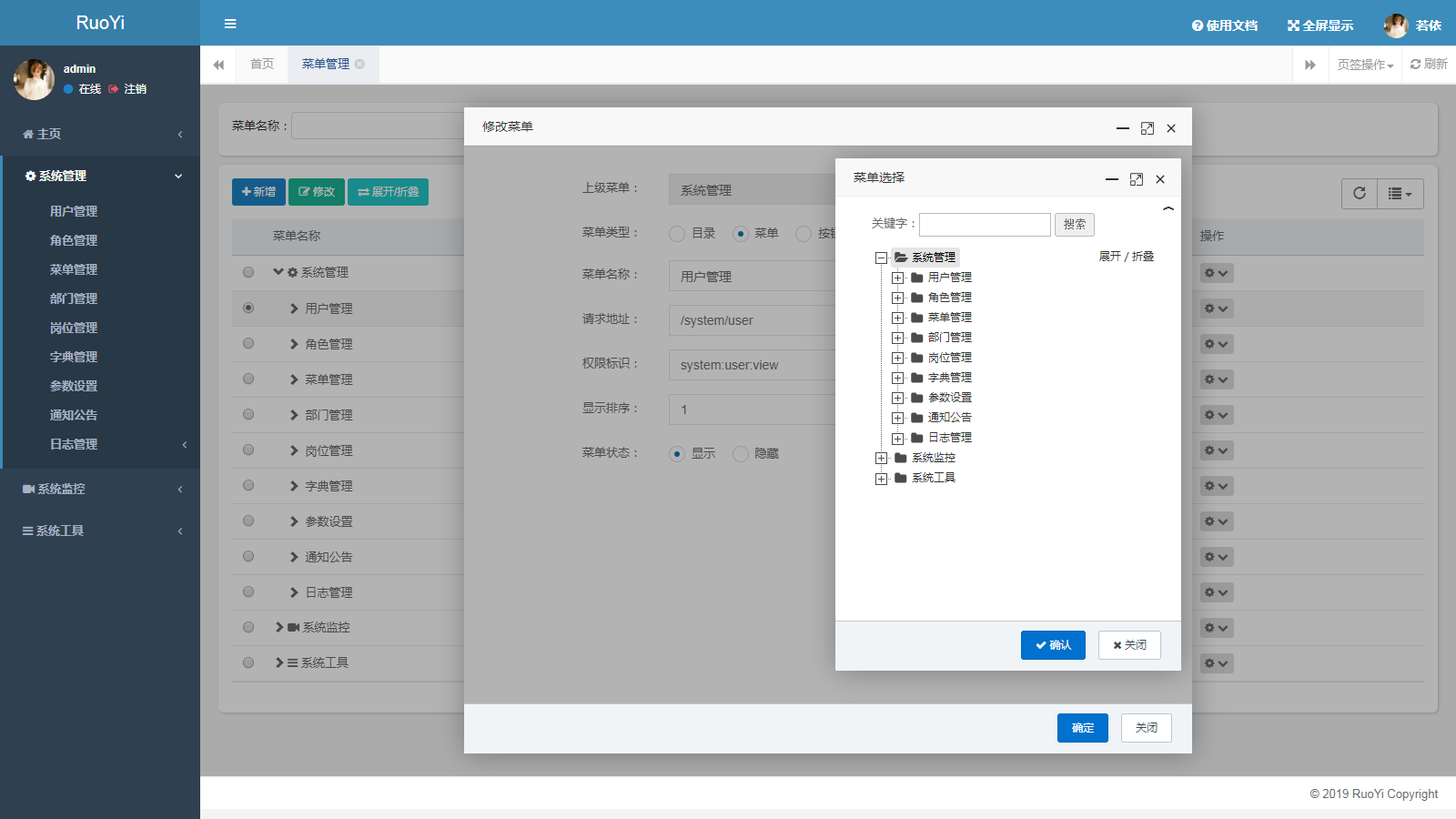Viewport: 1456px width, 819px height.
Task: Click the 新增 add button
Action: click(258, 192)
